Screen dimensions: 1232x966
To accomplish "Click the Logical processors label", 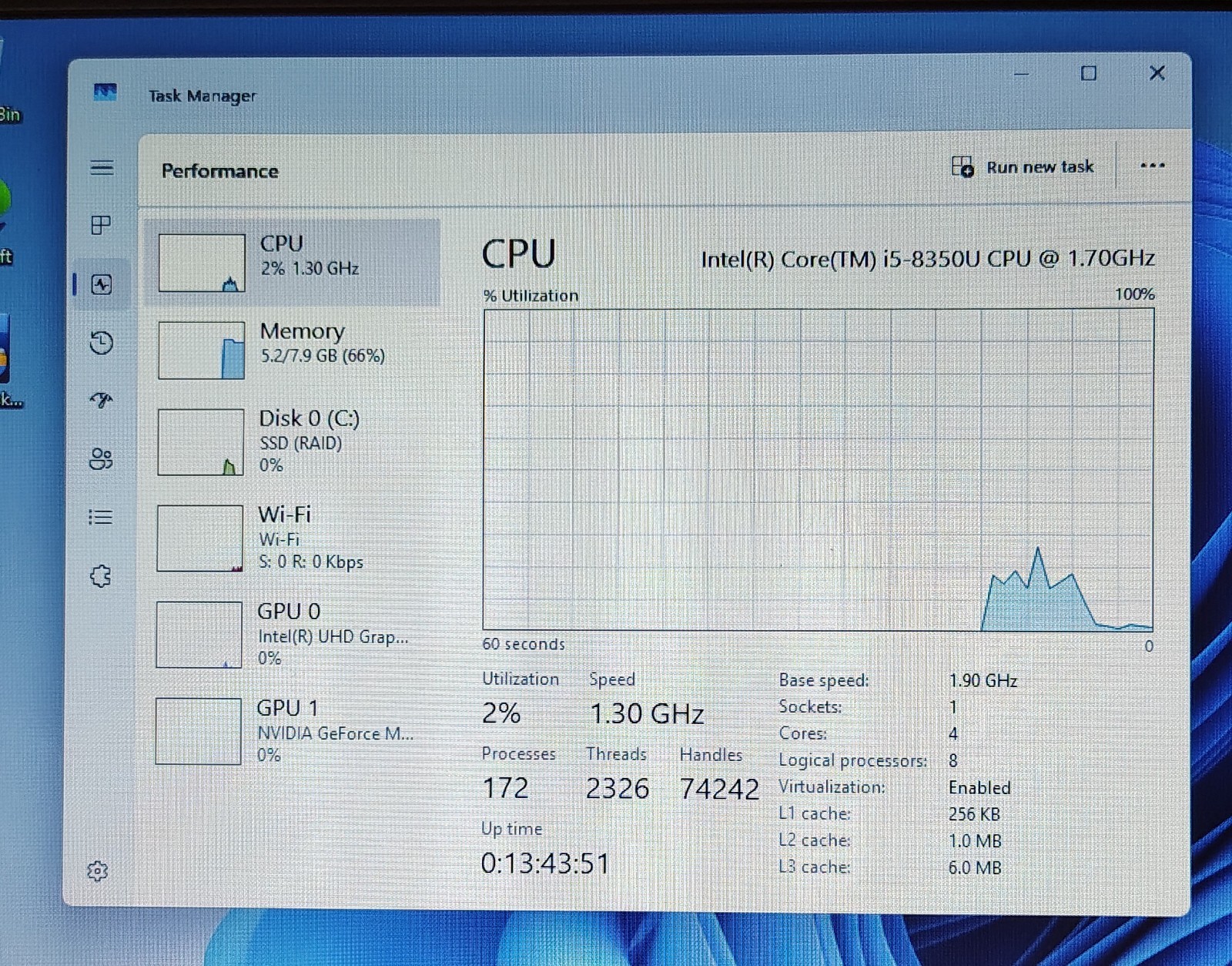I will point(852,760).
